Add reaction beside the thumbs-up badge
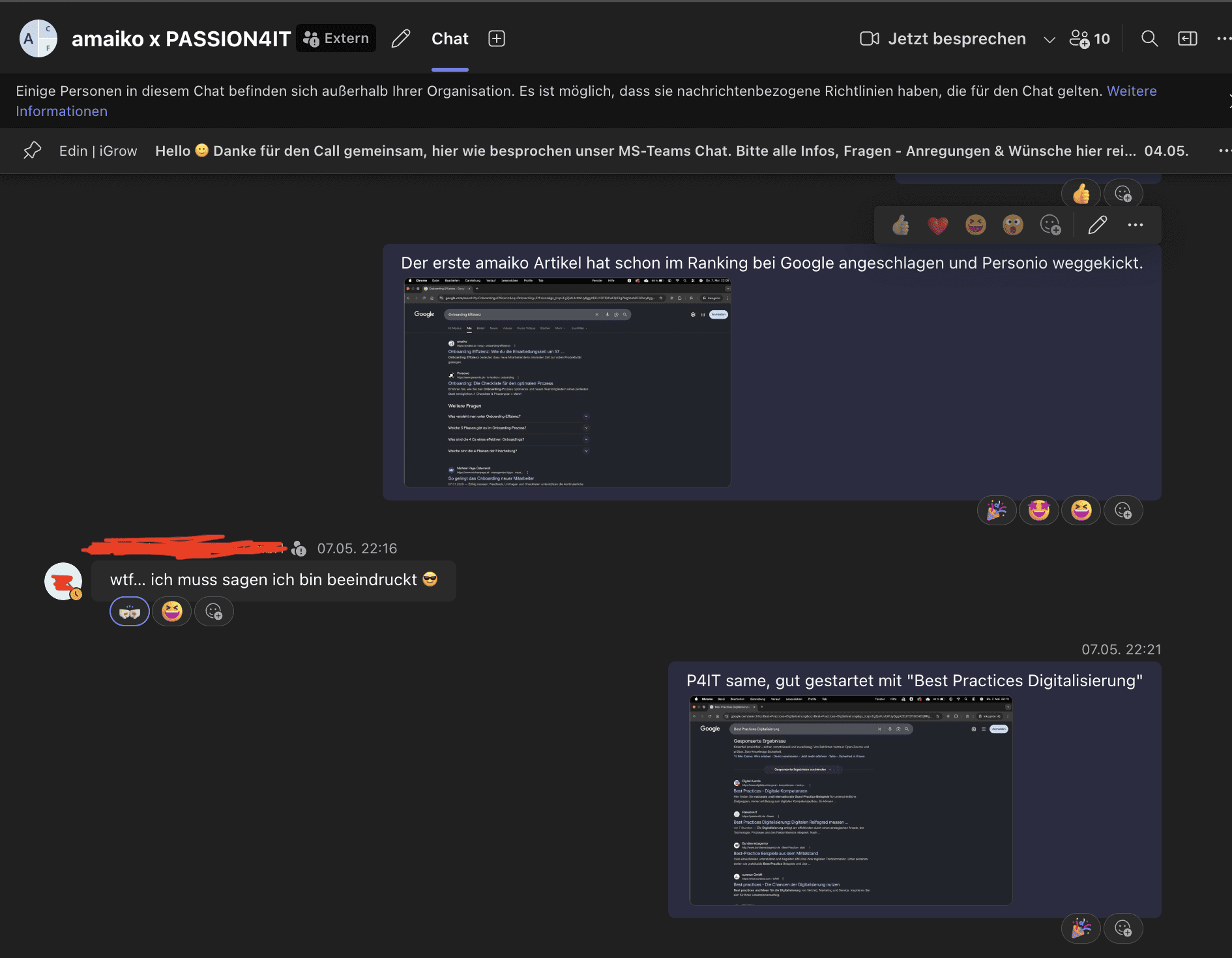Screen dimensions: 1232x958 [x=1123, y=194]
